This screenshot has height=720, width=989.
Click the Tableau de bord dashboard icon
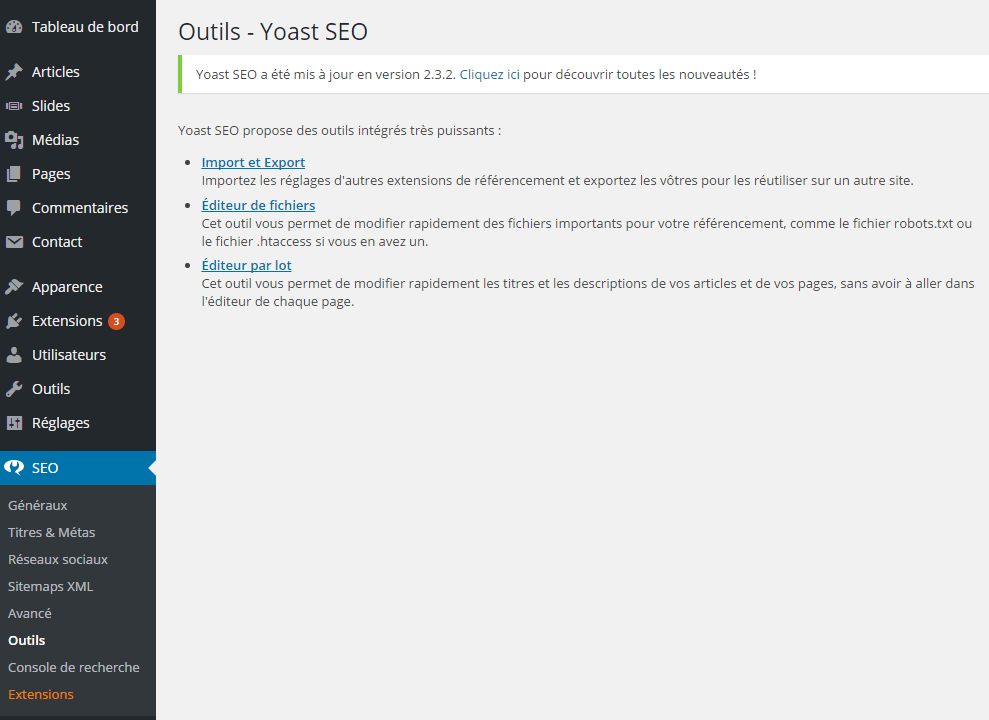point(14,27)
